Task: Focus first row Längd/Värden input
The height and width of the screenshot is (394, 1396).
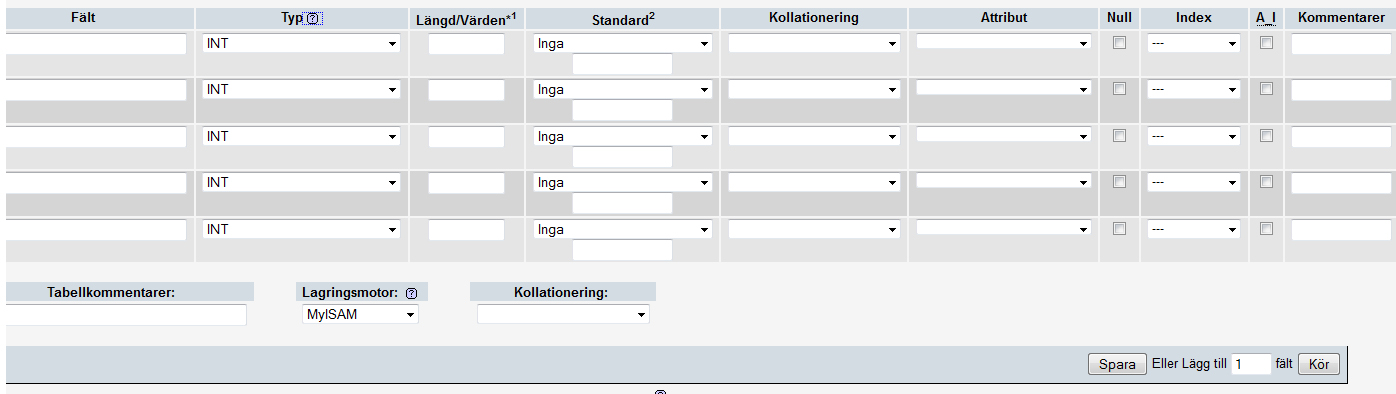Action: [x=466, y=44]
